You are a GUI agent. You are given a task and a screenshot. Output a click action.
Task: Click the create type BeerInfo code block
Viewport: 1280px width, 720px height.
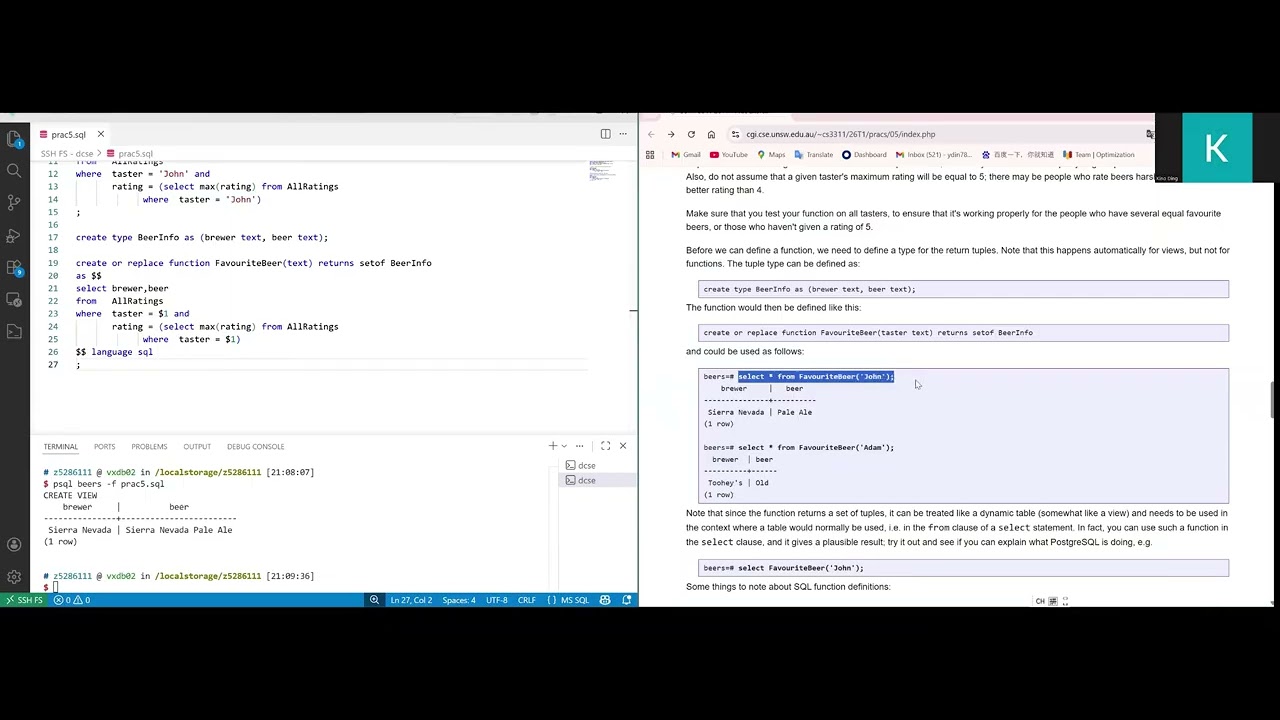click(x=963, y=289)
